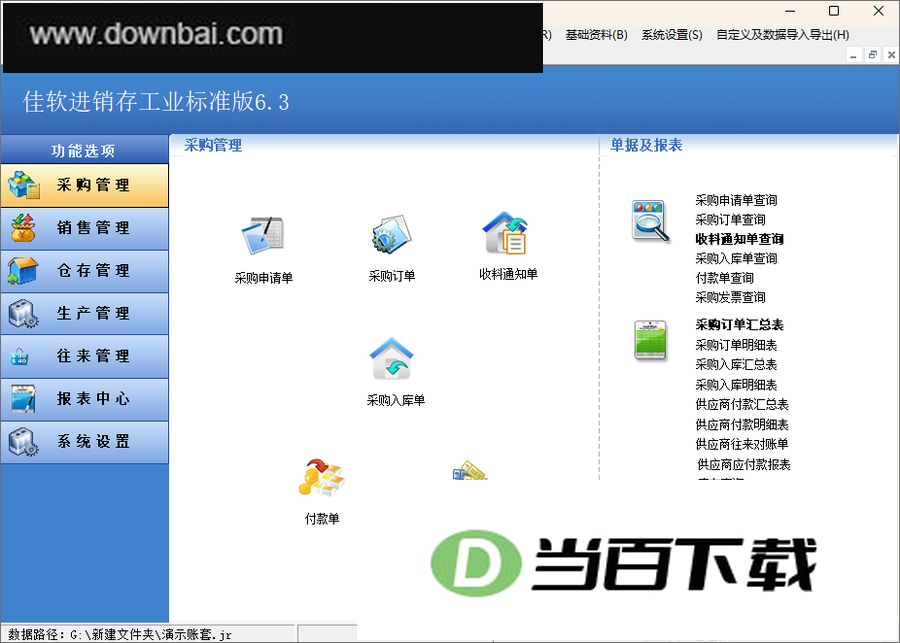Image resolution: width=900 pixels, height=643 pixels.
Task: Click the green report icon beside 采购订单汇总表
Action: pyautogui.click(x=650, y=340)
